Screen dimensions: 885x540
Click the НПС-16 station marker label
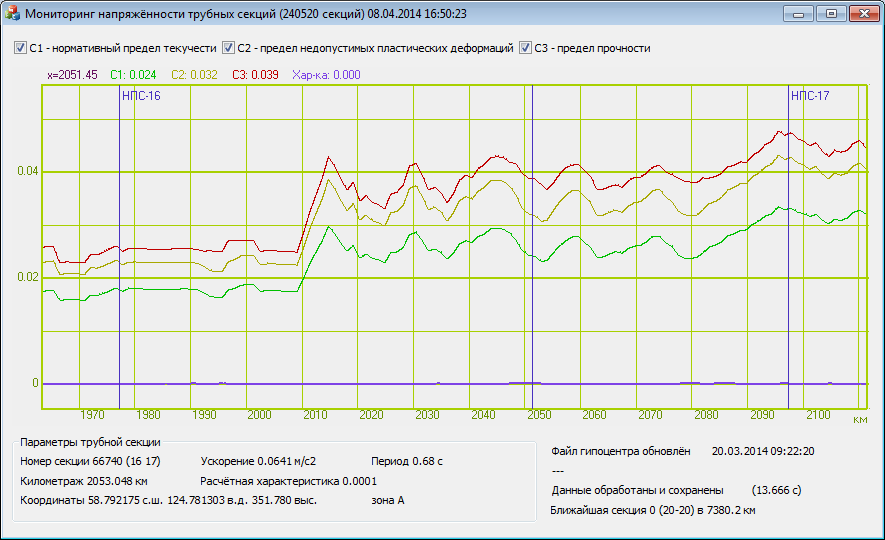141,96
